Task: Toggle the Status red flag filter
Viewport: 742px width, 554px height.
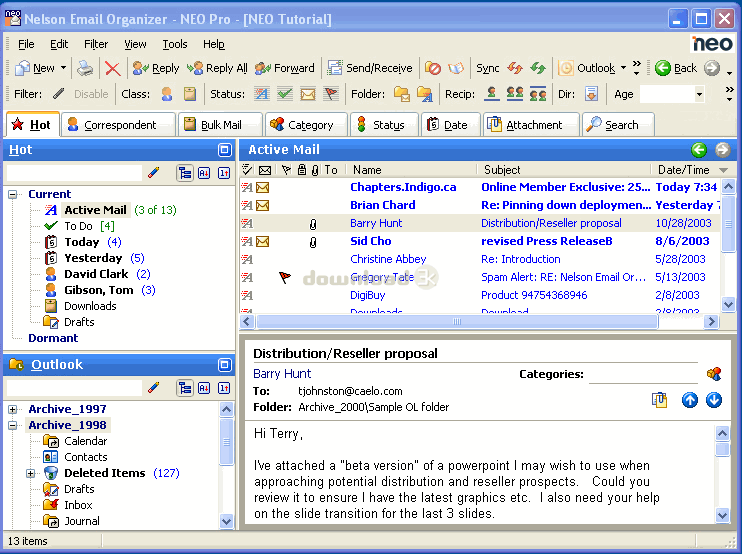Action: tap(331, 94)
